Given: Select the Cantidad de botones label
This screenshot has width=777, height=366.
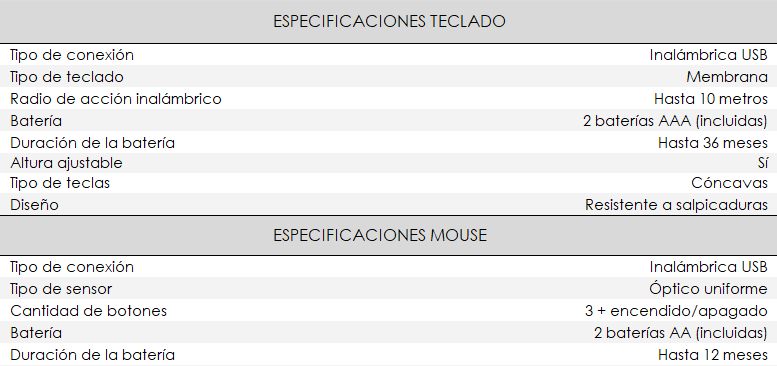Looking at the screenshot, I should (x=88, y=311).
